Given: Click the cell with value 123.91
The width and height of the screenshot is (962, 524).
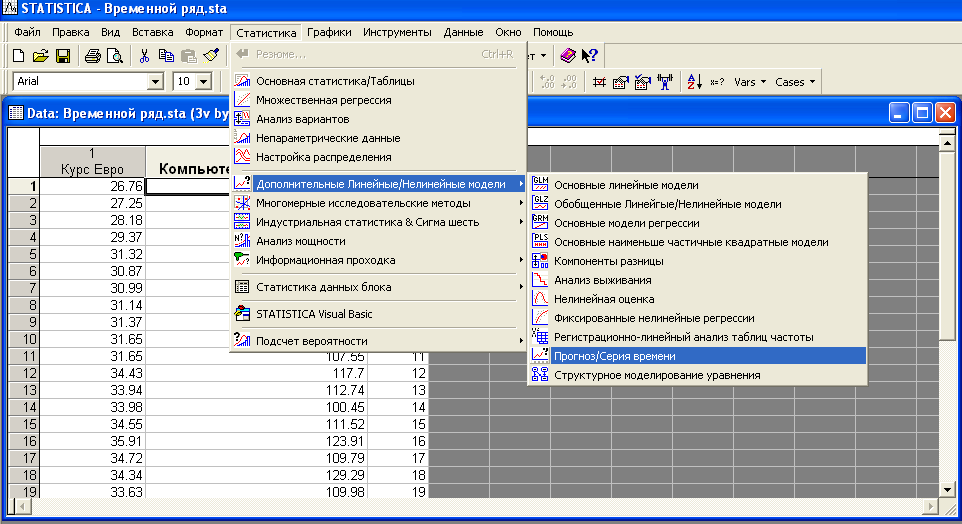Looking at the screenshot, I should pos(256,441).
